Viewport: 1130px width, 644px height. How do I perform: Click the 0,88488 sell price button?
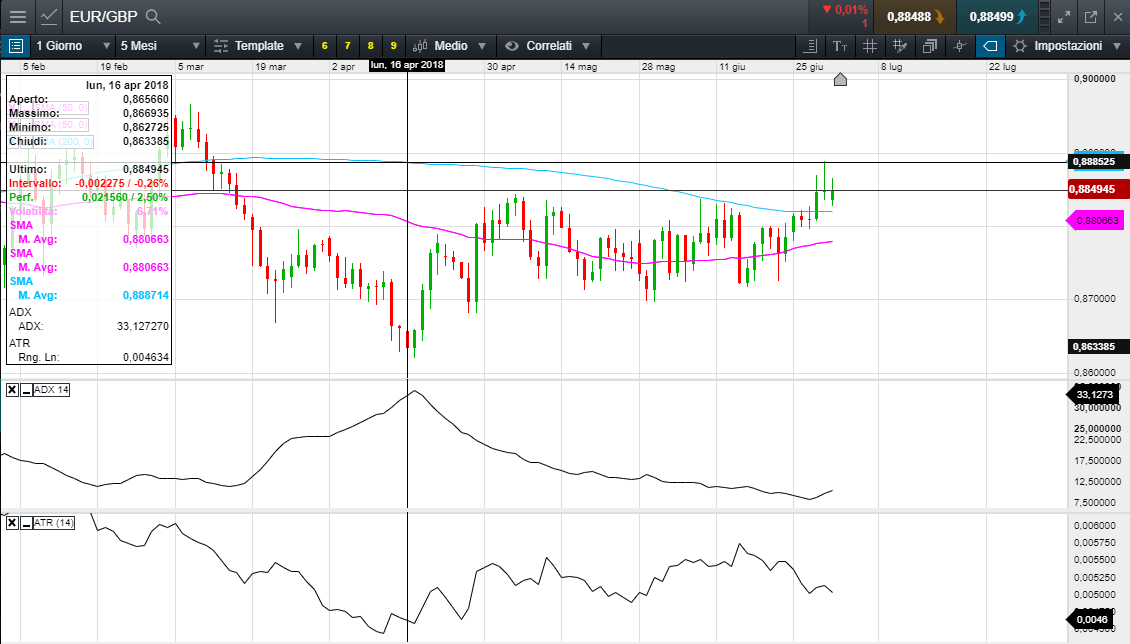coord(914,16)
